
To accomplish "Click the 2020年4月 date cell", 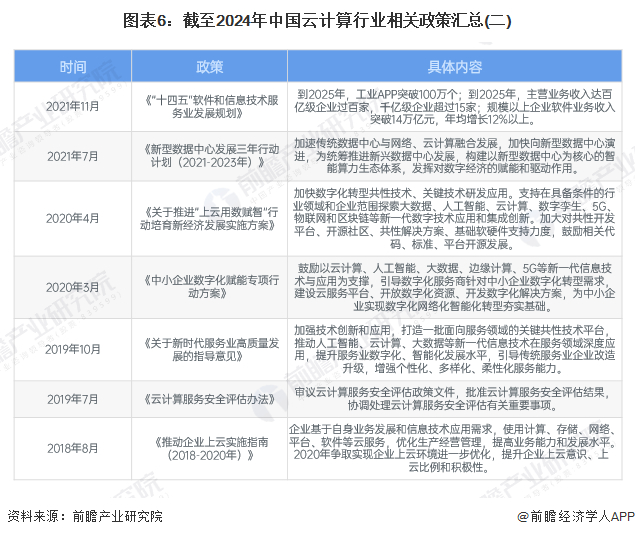I will pyautogui.click(x=72, y=219).
